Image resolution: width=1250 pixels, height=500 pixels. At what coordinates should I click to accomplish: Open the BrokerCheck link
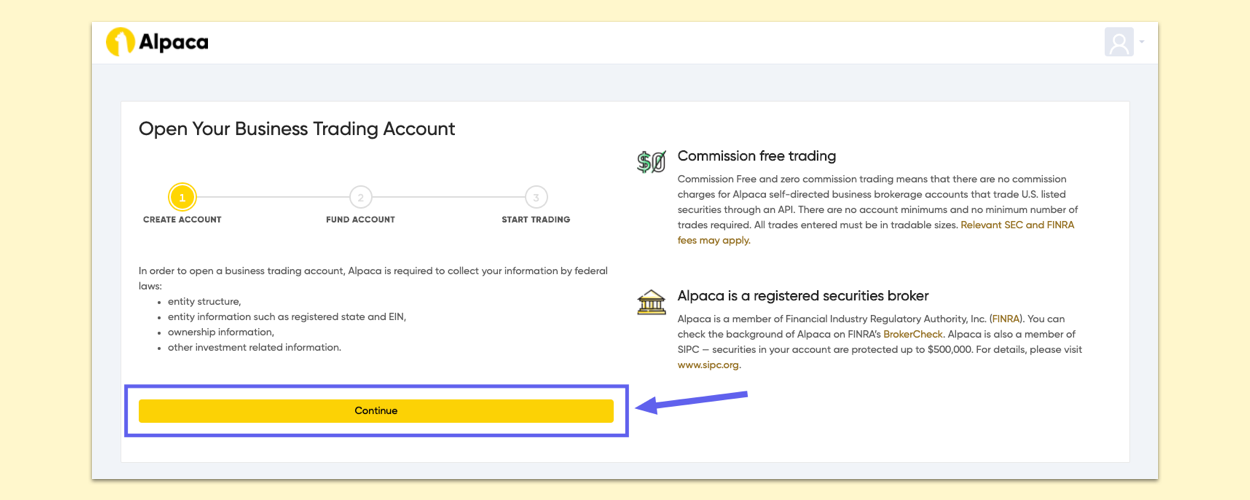[913, 334]
